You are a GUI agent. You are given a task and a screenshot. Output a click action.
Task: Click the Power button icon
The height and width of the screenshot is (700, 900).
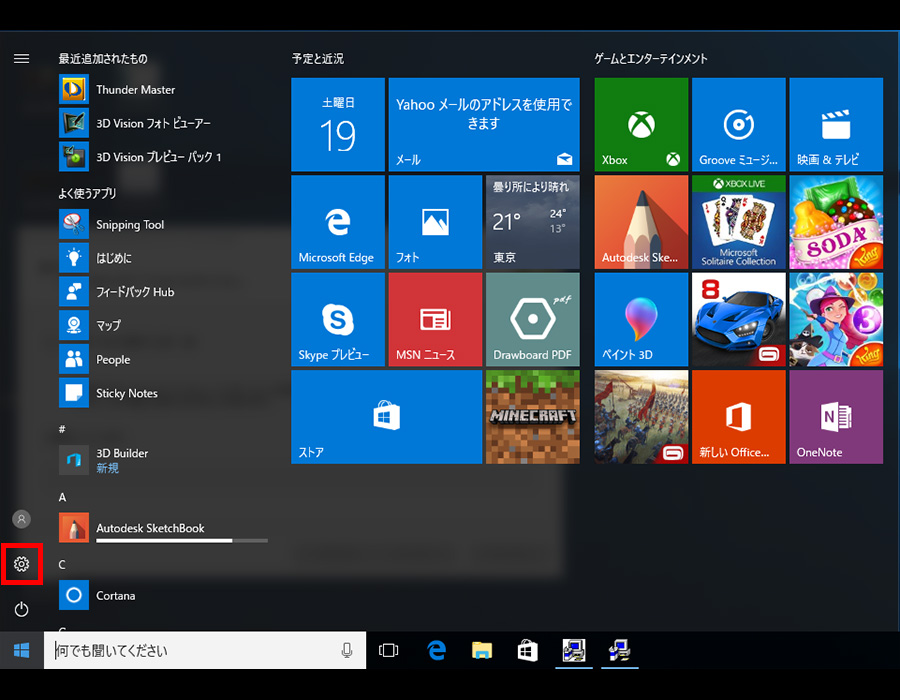click(x=21, y=609)
